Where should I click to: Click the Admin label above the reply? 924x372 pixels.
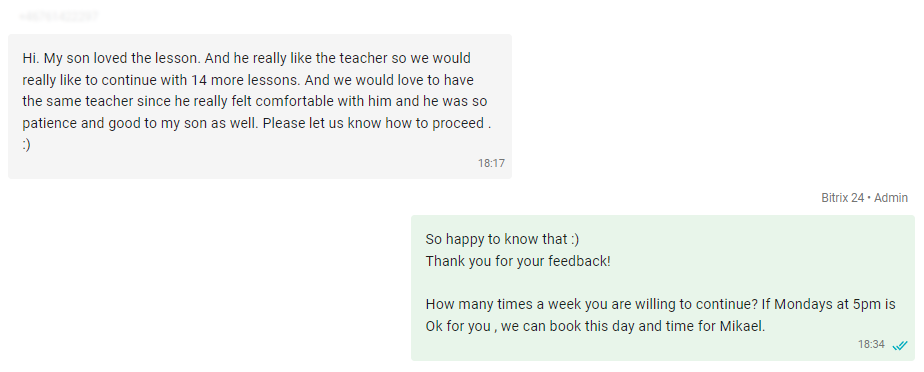[890, 198]
